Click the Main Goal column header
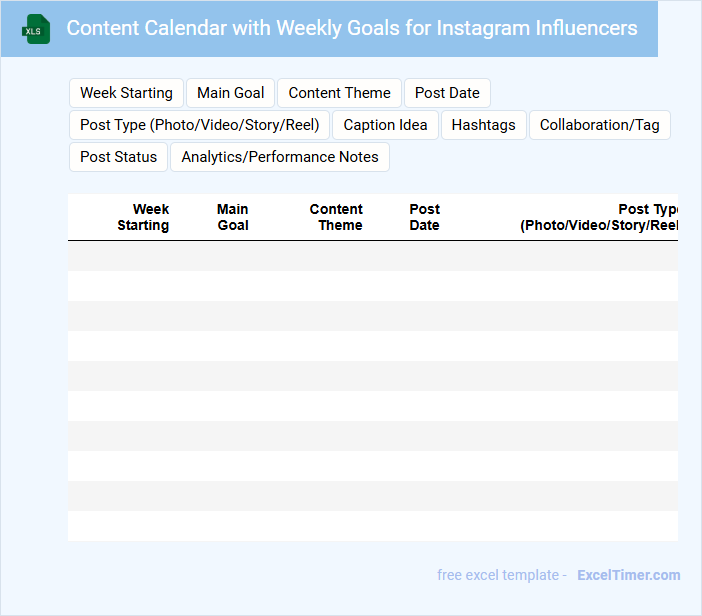The height and width of the screenshot is (616, 702). point(232,217)
